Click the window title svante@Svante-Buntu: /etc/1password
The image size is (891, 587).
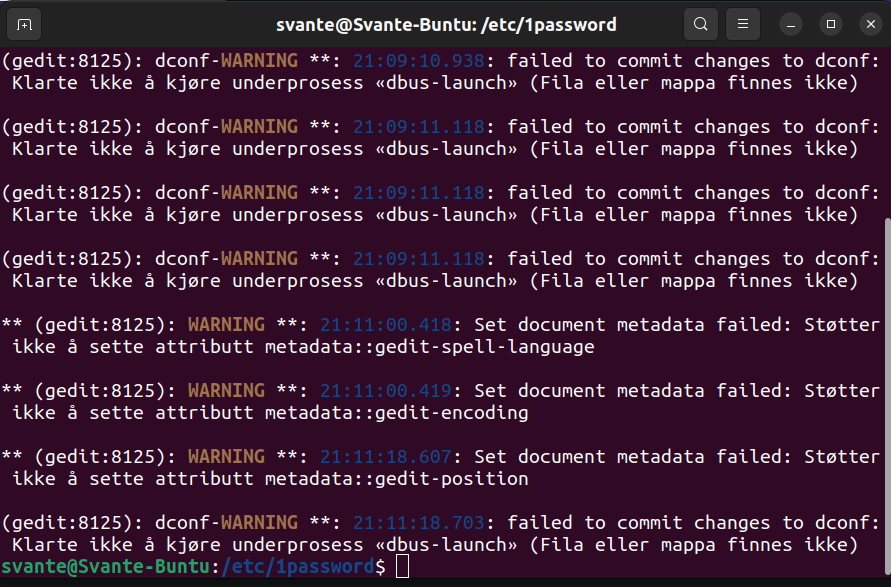point(446,24)
